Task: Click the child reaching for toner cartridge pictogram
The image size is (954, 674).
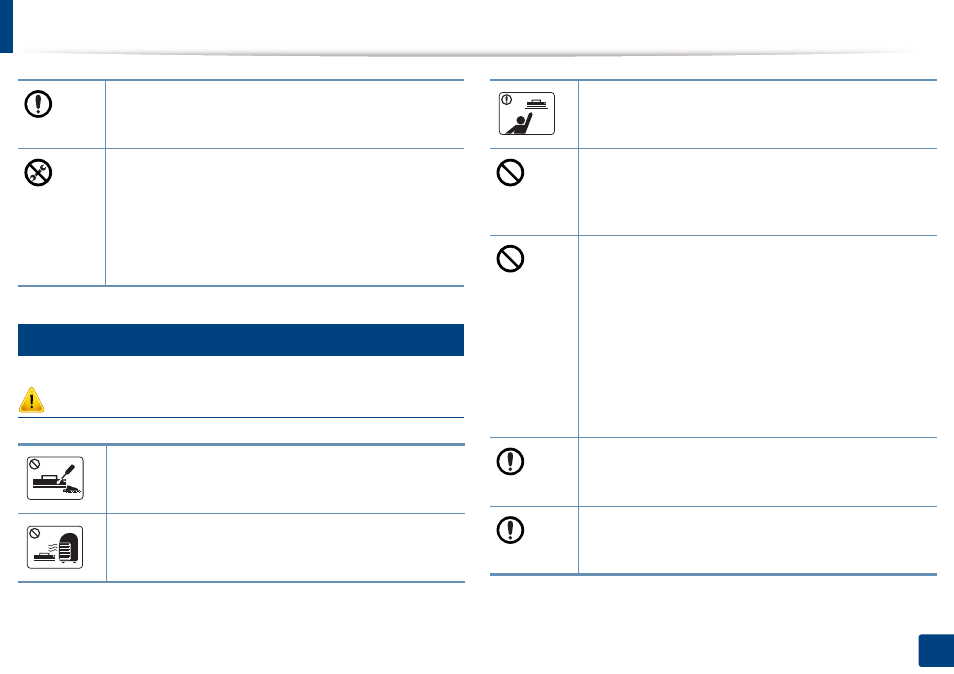Action: click(x=527, y=114)
